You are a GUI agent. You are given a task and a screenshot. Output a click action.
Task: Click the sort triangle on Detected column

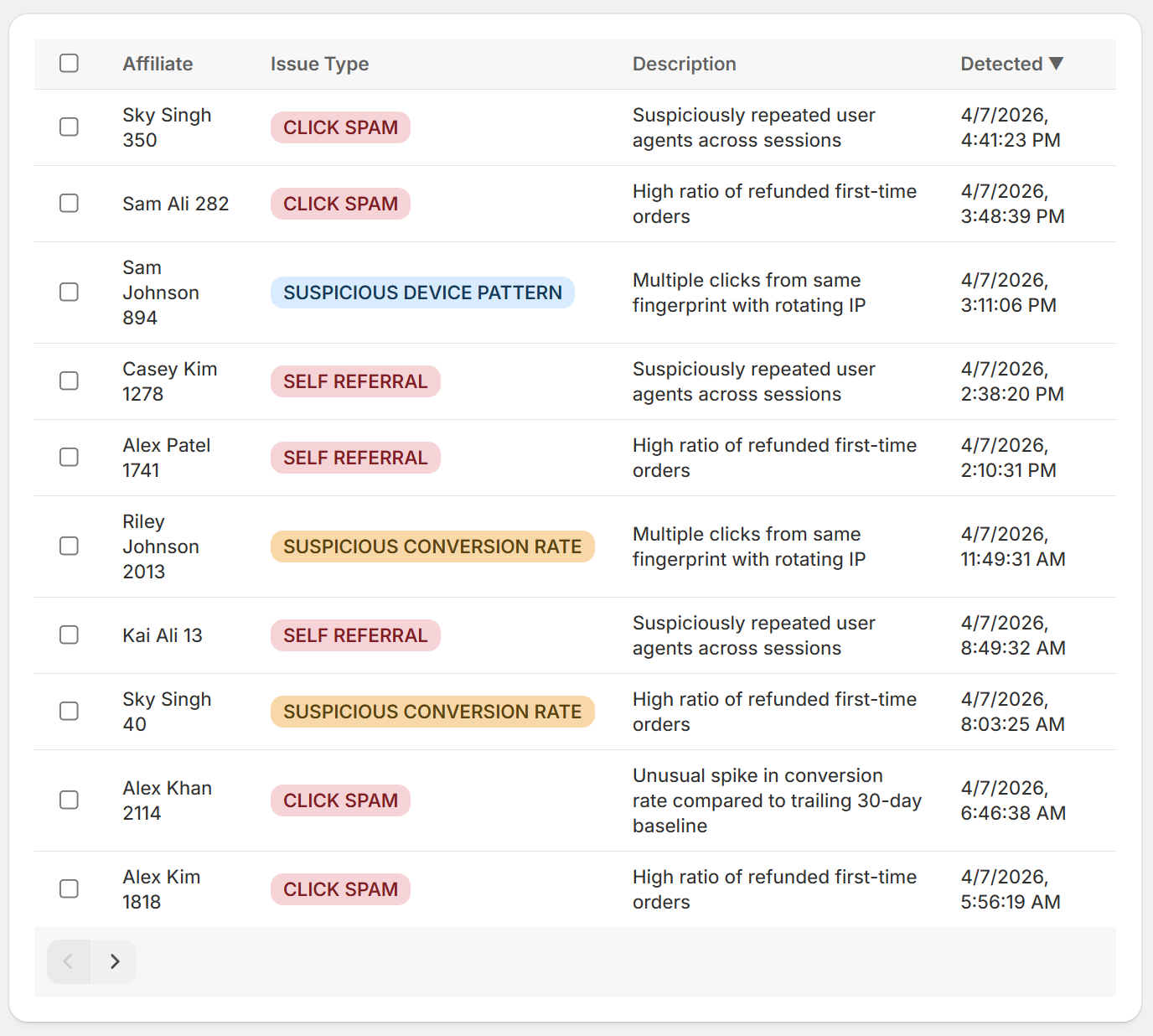point(1057,63)
